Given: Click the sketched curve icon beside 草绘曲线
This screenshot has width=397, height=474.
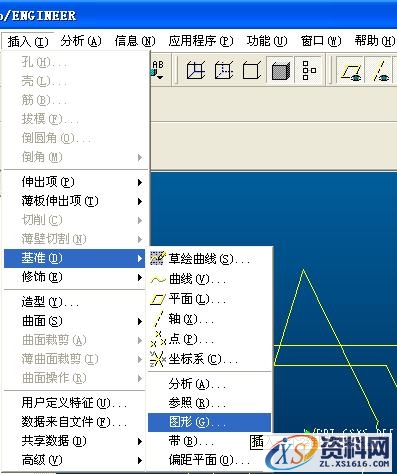Looking at the screenshot, I should click(x=158, y=258).
